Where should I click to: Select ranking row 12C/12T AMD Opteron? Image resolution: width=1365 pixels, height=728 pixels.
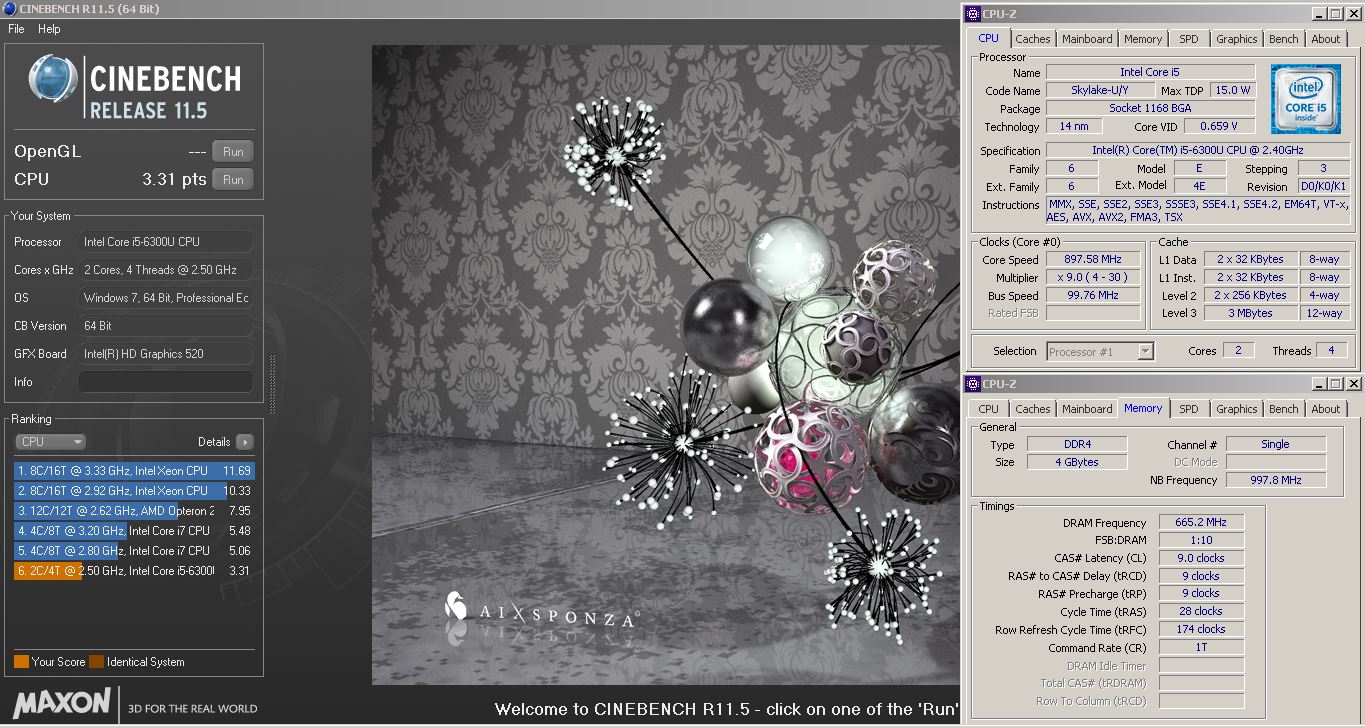coord(134,511)
